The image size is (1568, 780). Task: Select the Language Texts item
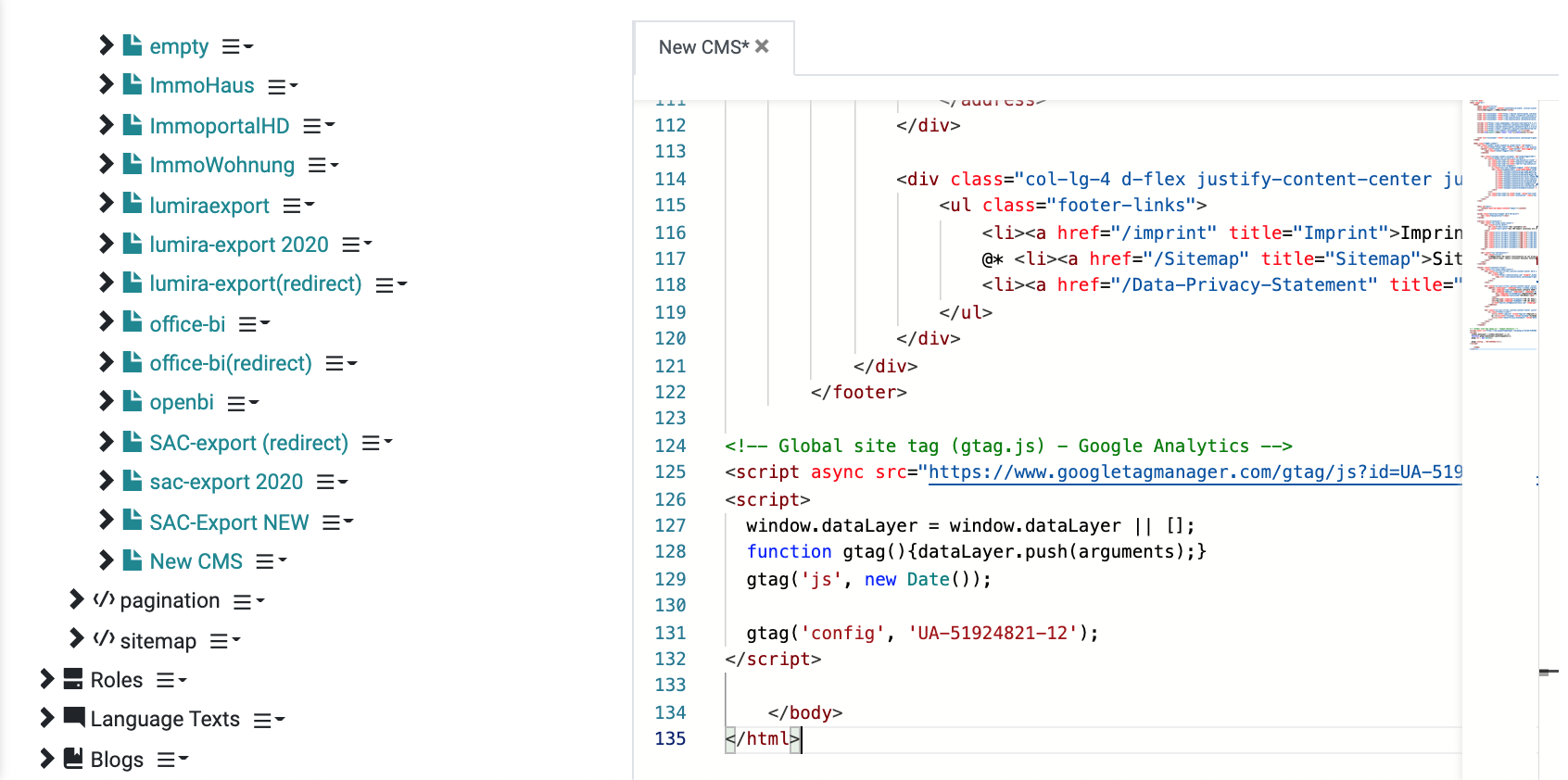pyautogui.click(x=165, y=719)
